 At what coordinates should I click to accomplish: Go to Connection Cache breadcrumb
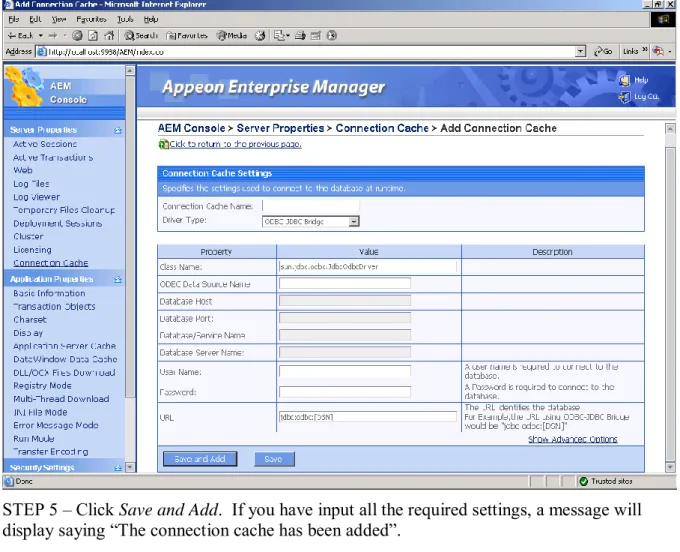382,128
